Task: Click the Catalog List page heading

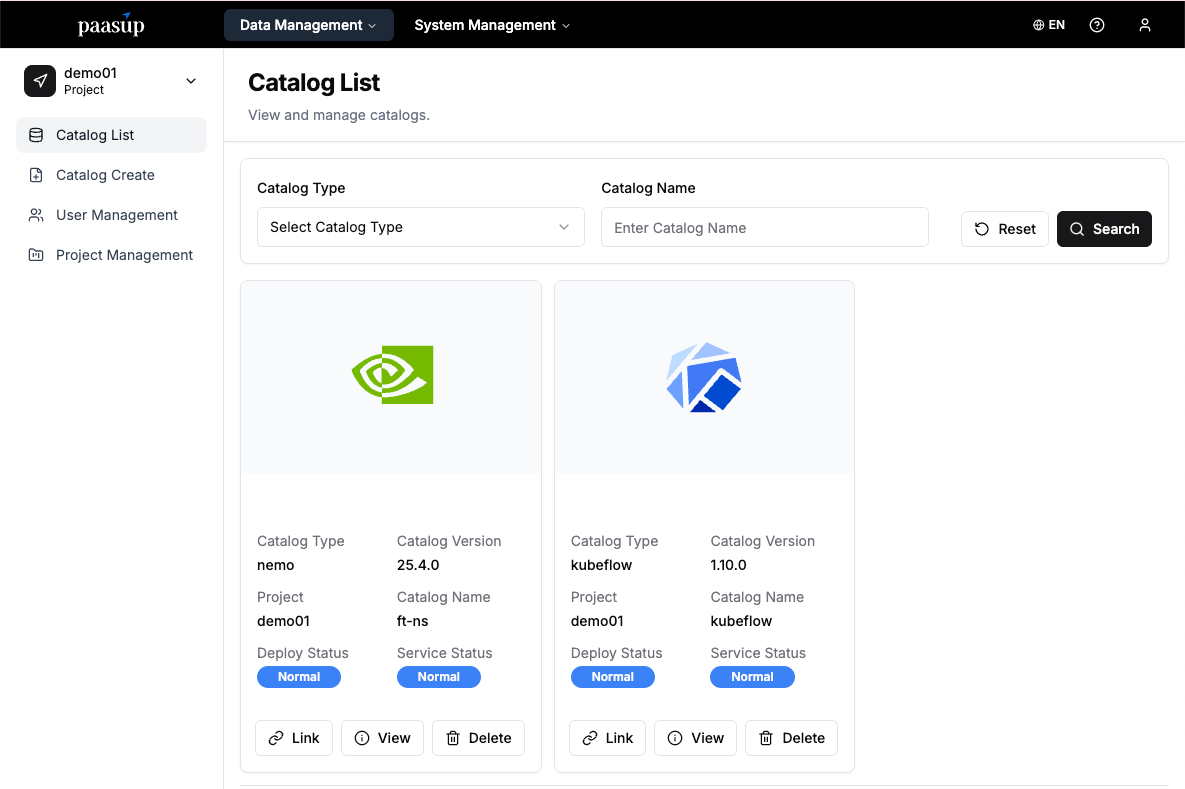Action: [314, 82]
